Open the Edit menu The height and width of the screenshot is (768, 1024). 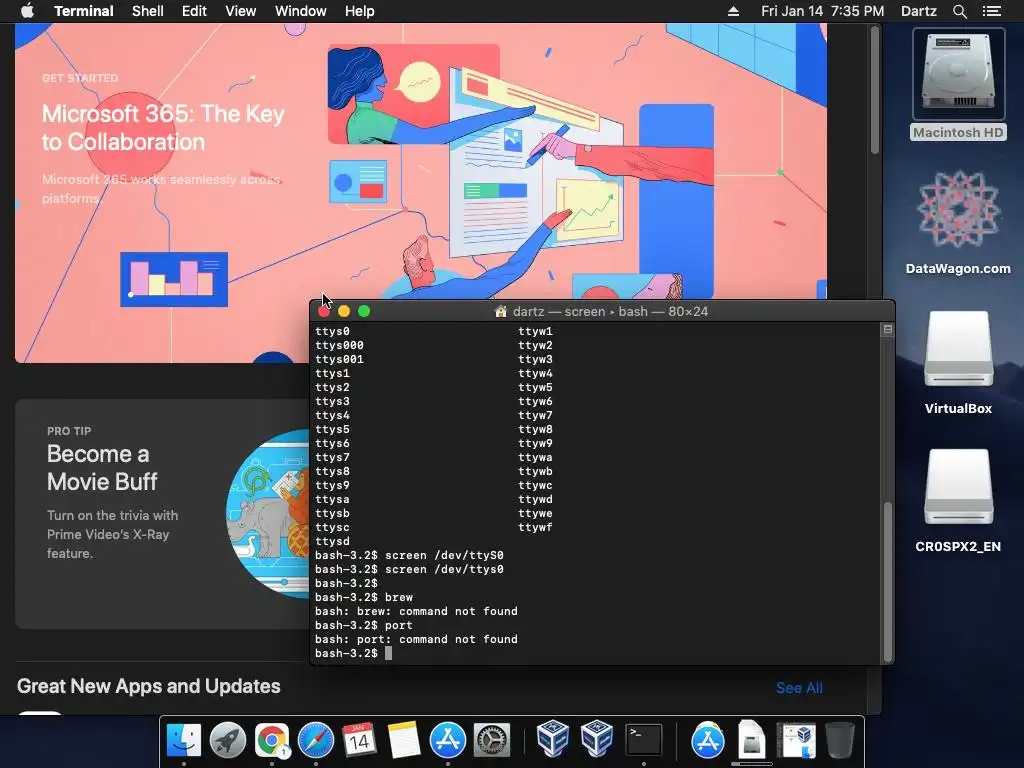click(194, 11)
